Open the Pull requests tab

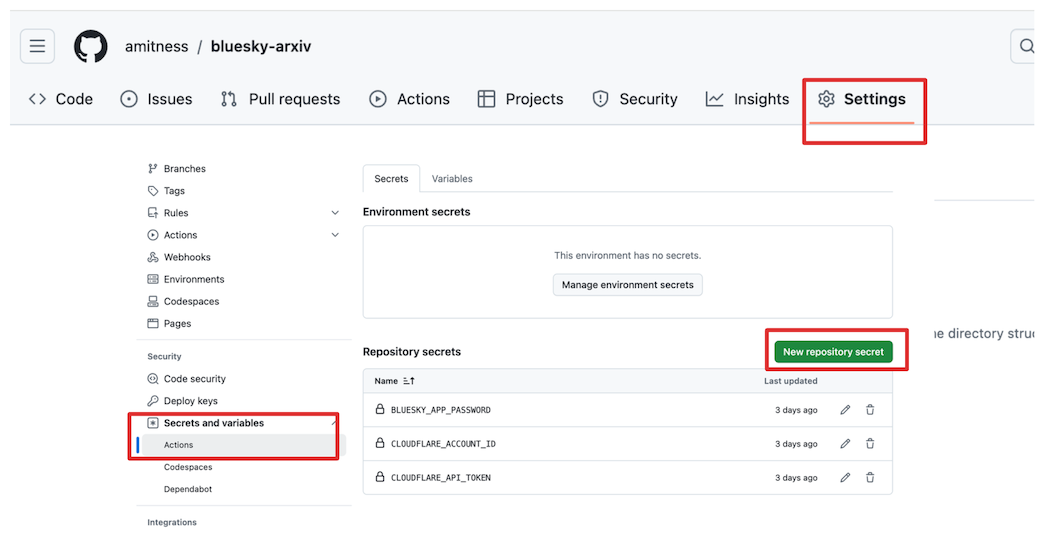tap(281, 99)
